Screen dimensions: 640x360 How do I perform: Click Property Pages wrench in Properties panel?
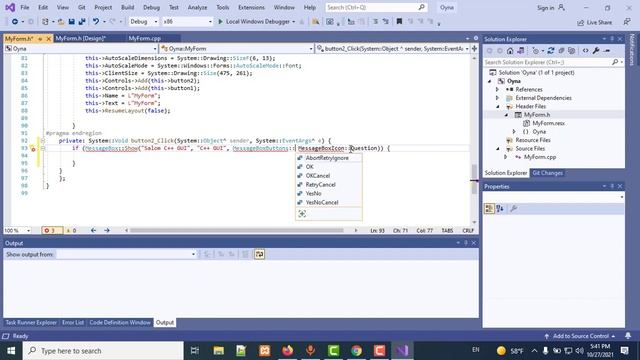(514, 209)
